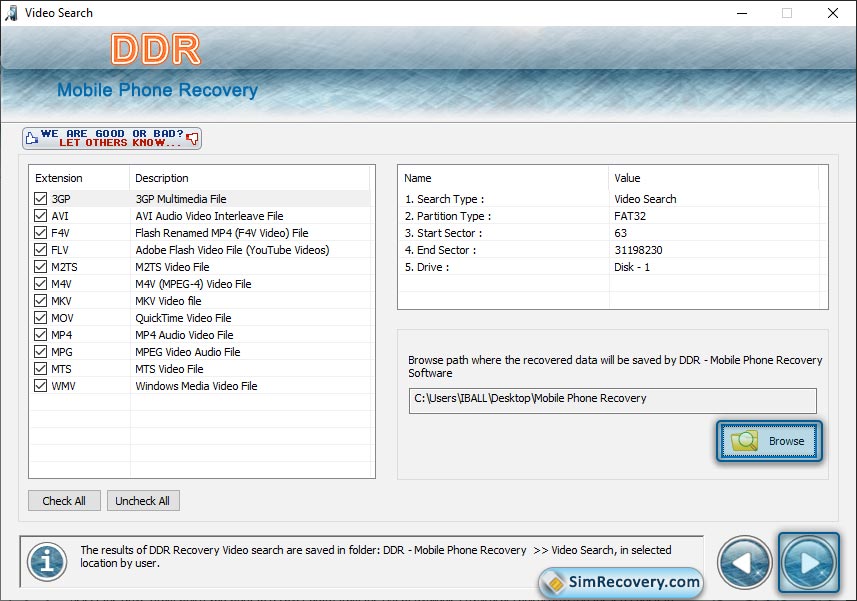This screenshot has width=857, height=601.
Task: Select 'MKV Video file' description
Action: 168,300
